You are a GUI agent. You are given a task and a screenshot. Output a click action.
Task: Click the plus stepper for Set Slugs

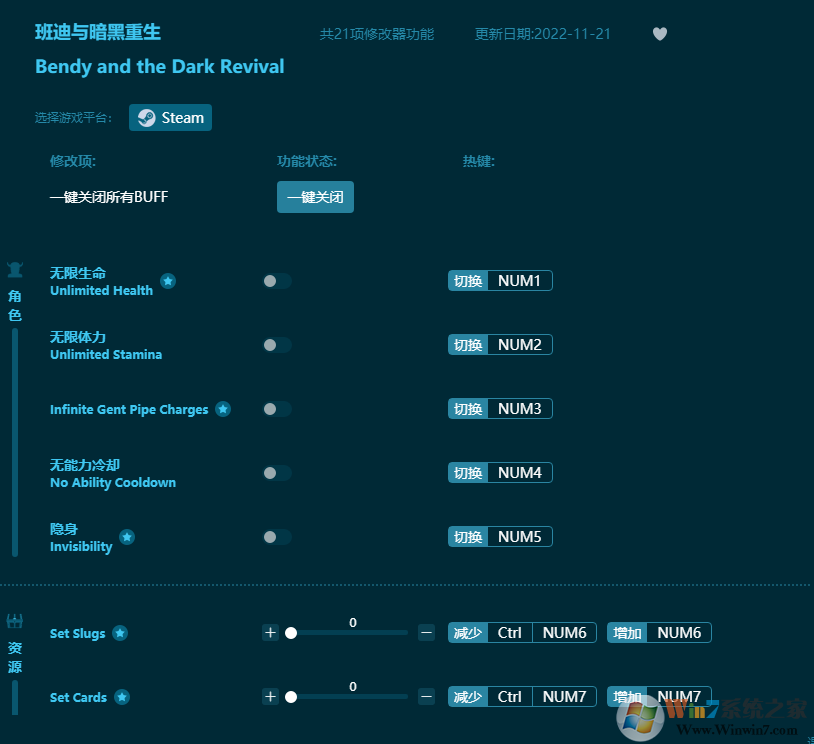[x=270, y=633]
